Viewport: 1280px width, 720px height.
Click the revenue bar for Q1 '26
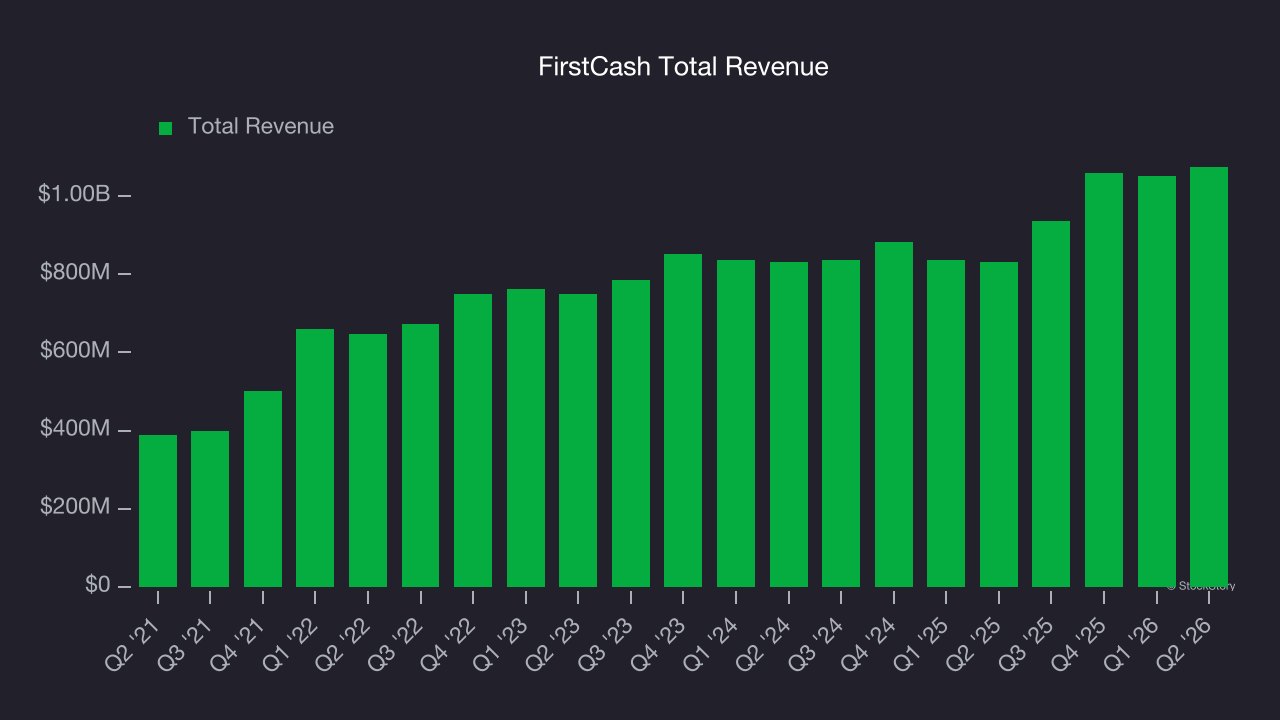1157,382
